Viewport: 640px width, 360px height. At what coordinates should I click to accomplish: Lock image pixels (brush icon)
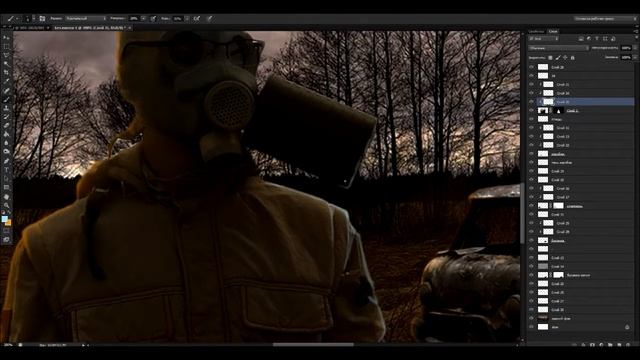[558, 58]
